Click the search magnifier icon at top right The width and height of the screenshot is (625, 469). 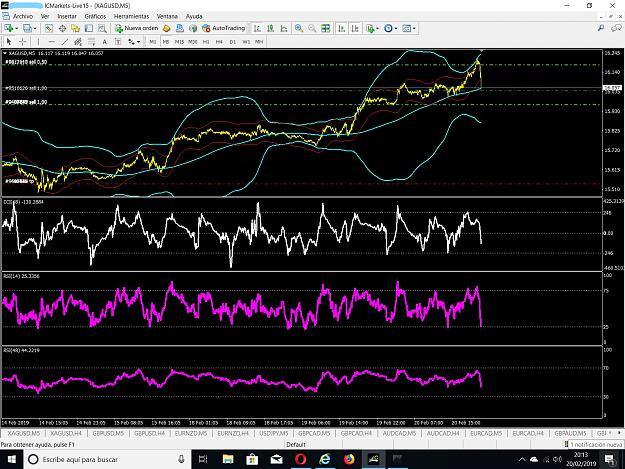point(601,28)
